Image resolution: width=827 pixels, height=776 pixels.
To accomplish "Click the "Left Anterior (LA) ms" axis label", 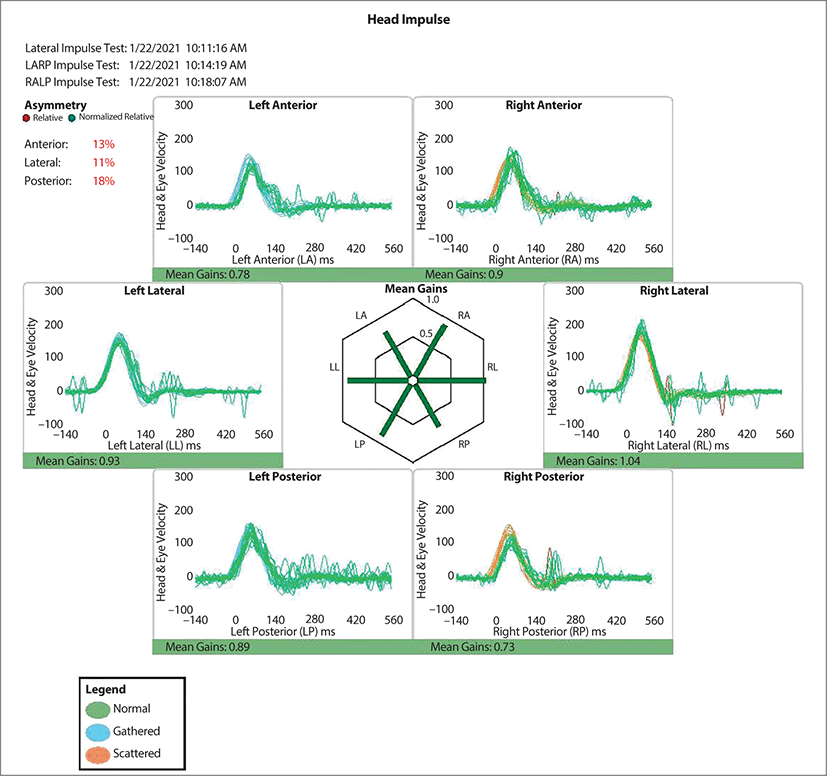I will click(283, 260).
